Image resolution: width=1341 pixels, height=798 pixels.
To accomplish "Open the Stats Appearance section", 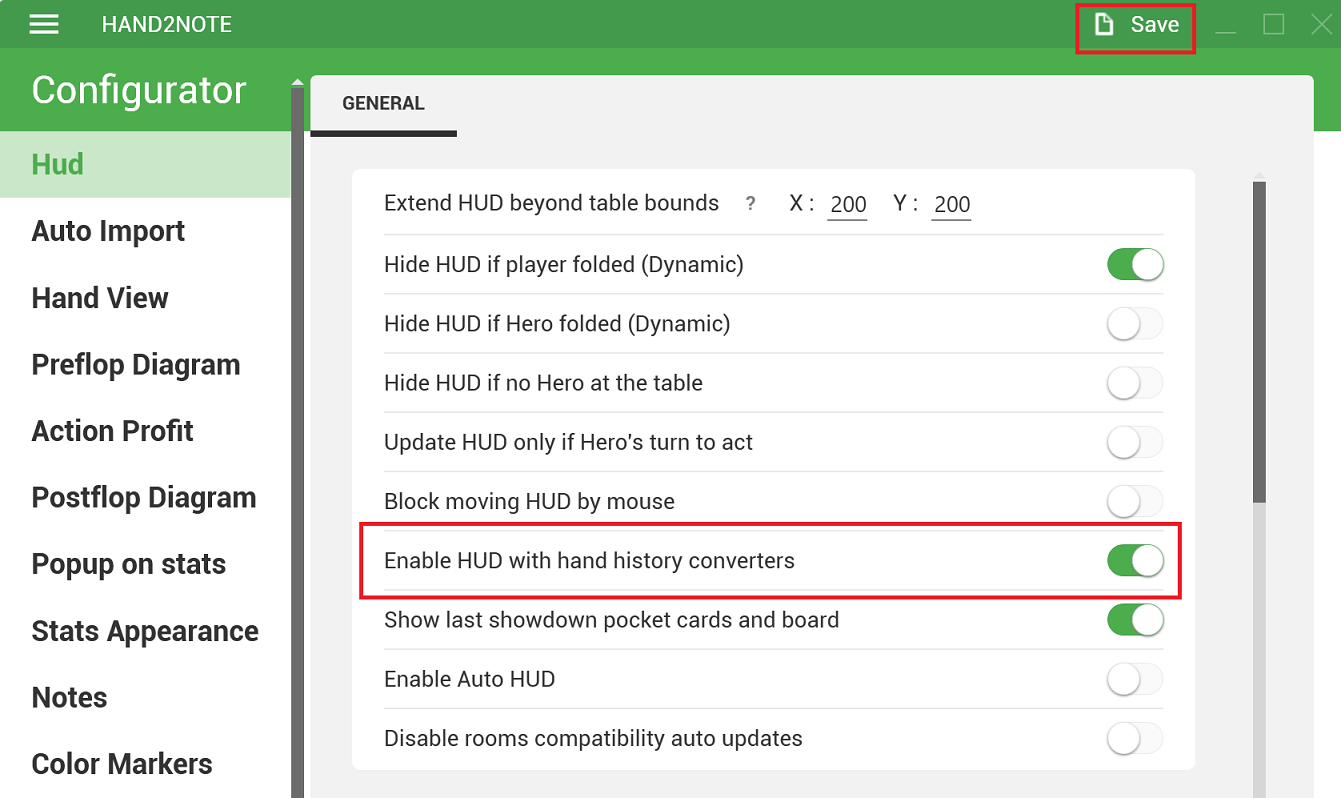I will tap(145, 631).
